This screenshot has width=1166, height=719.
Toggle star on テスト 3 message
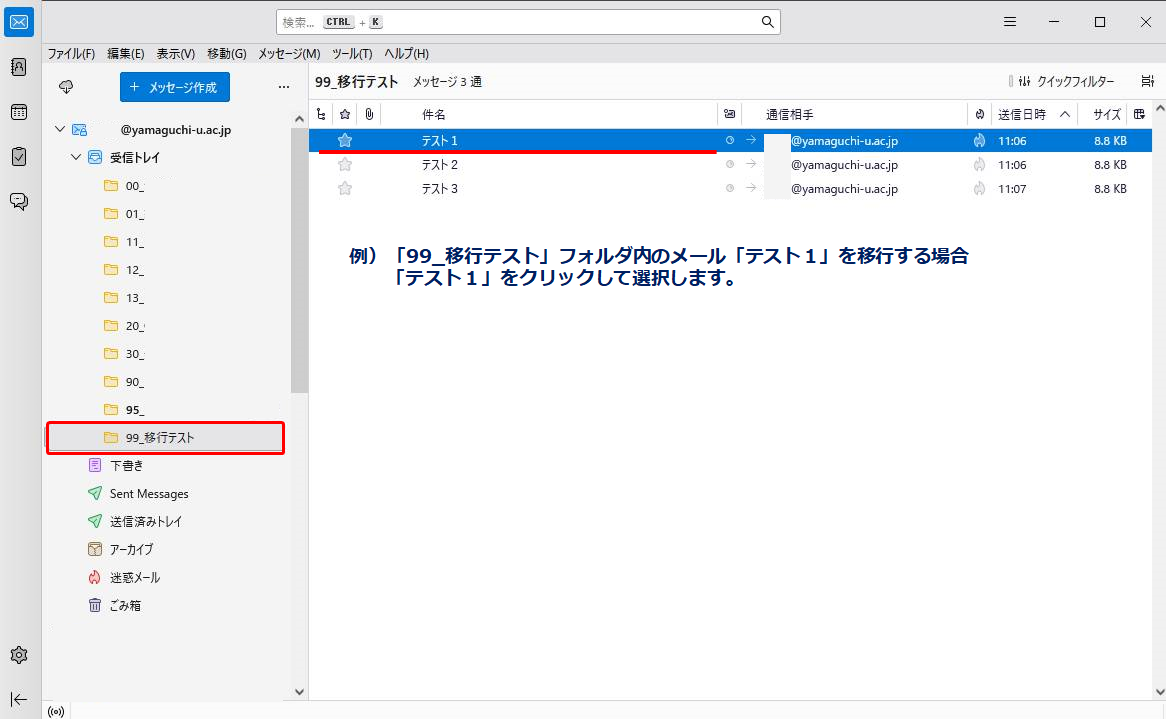[x=344, y=188]
